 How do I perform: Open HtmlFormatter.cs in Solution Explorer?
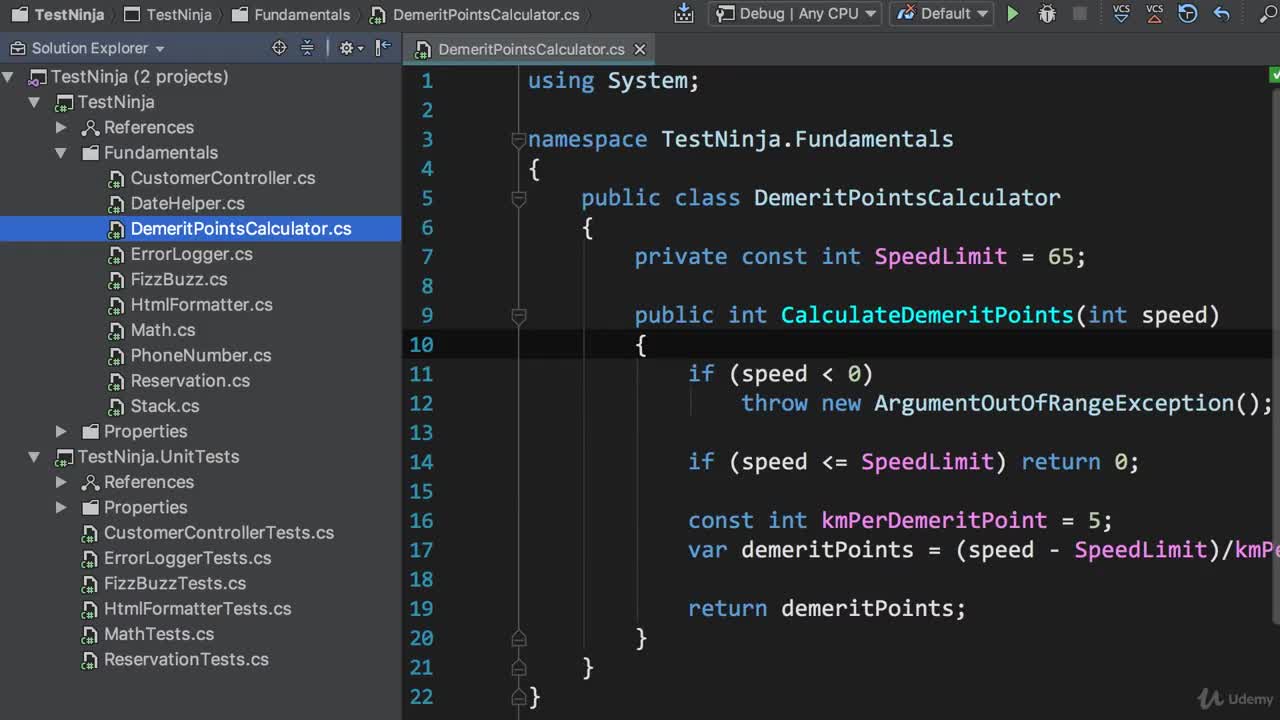[202, 305]
